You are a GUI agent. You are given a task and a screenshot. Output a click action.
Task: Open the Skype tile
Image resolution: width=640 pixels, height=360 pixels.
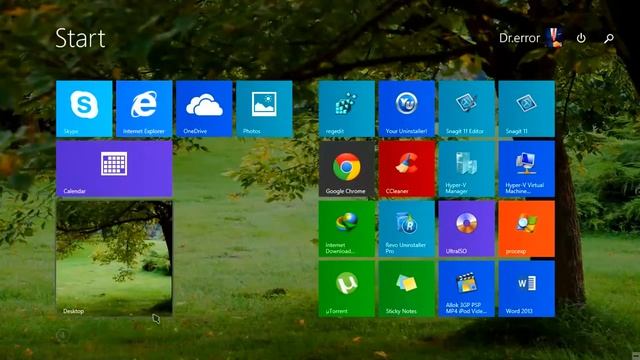point(84,109)
